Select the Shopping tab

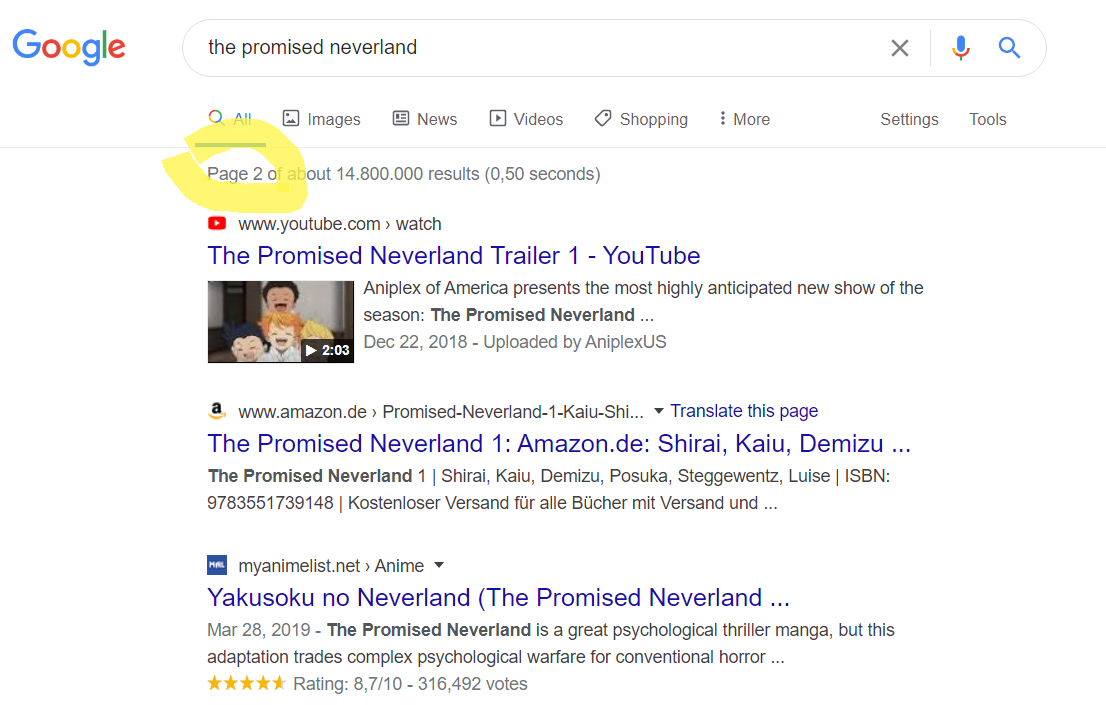(641, 119)
